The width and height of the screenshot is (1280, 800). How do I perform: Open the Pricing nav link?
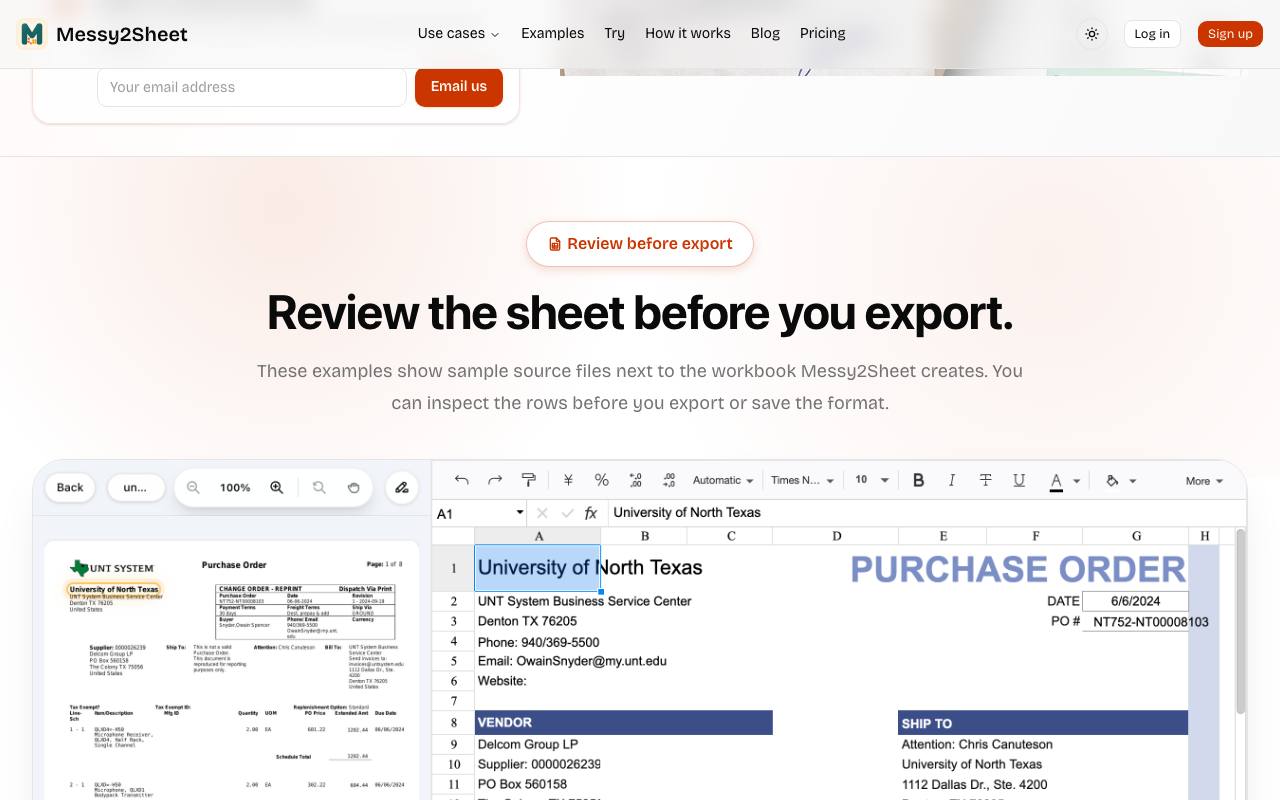pyautogui.click(x=823, y=34)
